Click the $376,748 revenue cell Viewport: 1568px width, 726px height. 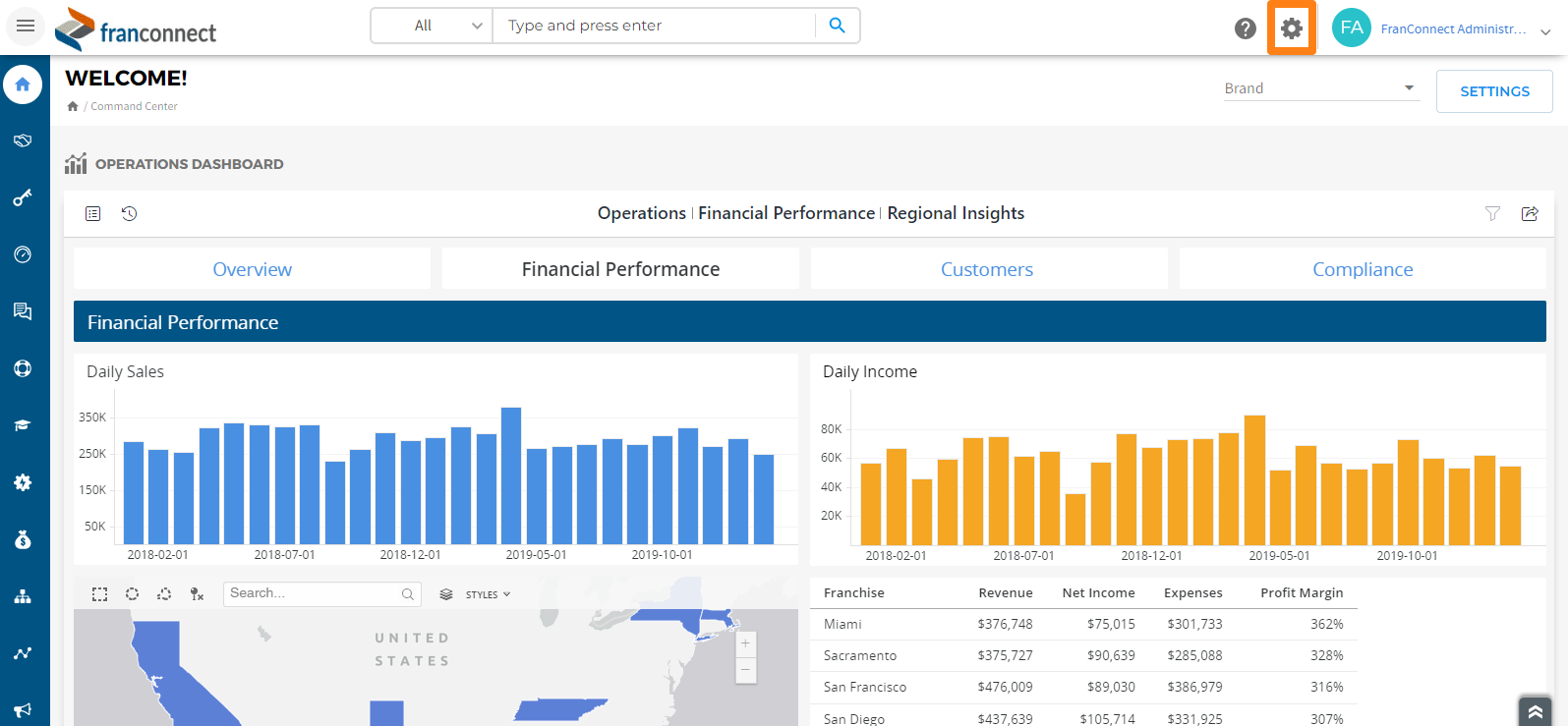[x=1005, y=624]
